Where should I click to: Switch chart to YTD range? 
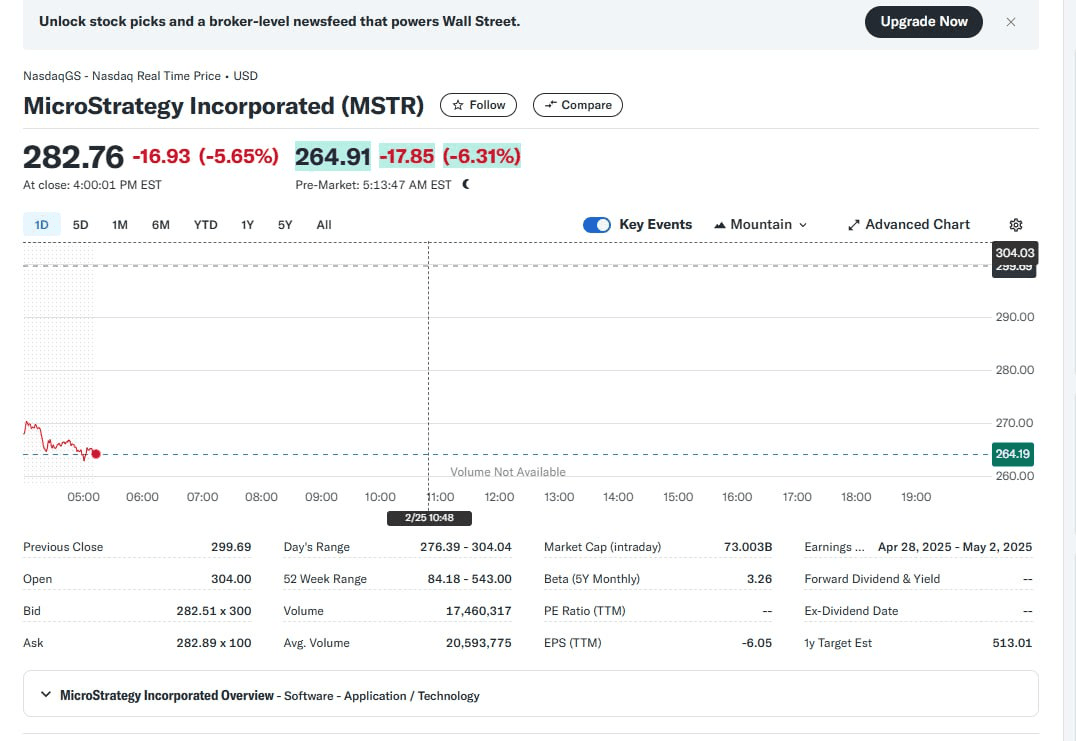pos(205,225)
